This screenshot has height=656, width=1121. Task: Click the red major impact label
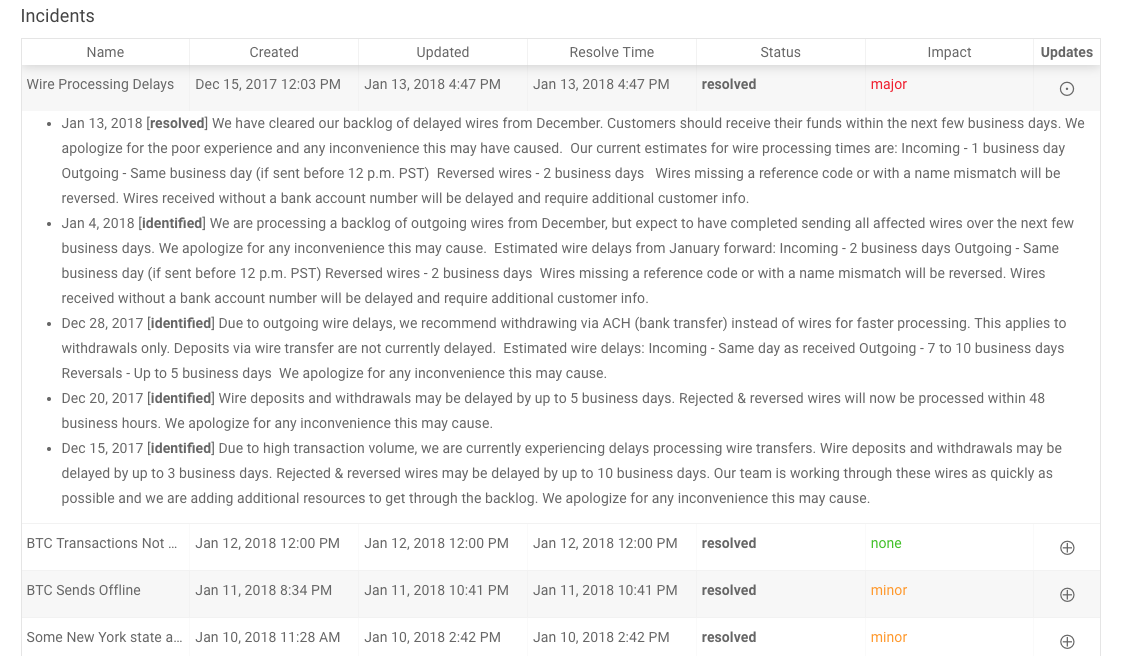[x=889, y=84]
